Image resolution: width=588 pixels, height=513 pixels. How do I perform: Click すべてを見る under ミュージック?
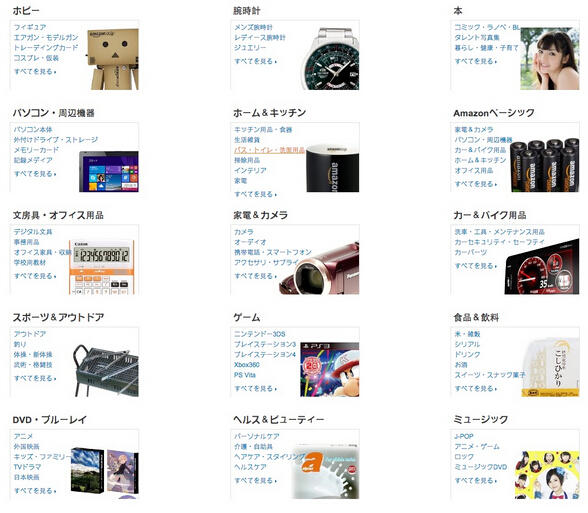click(476, 480)
